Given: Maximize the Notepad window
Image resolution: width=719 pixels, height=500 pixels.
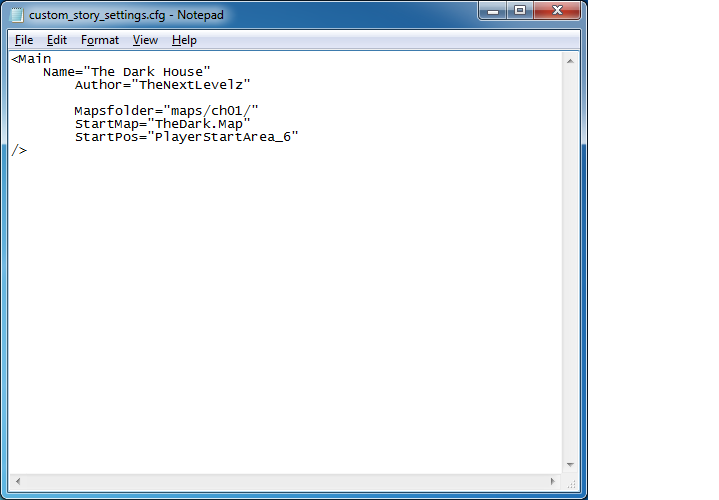Looking at the screenshot, I should coord(520,10).
